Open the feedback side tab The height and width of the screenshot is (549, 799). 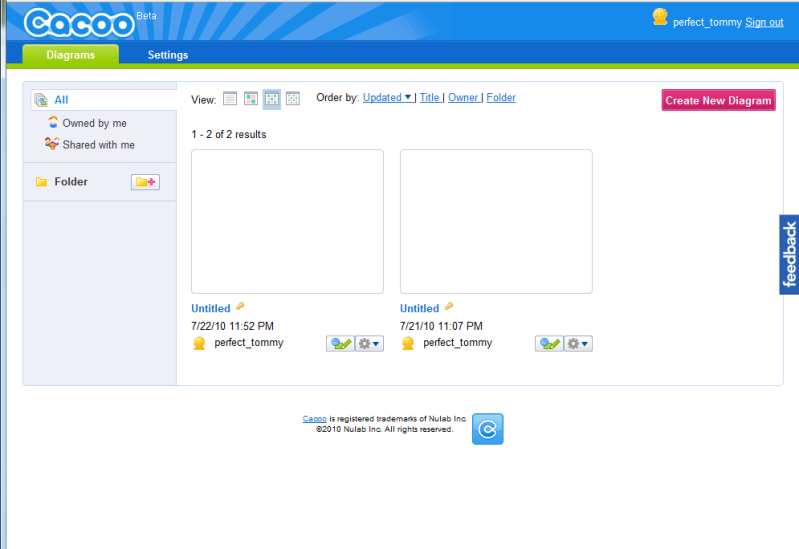tap(789, 255)
